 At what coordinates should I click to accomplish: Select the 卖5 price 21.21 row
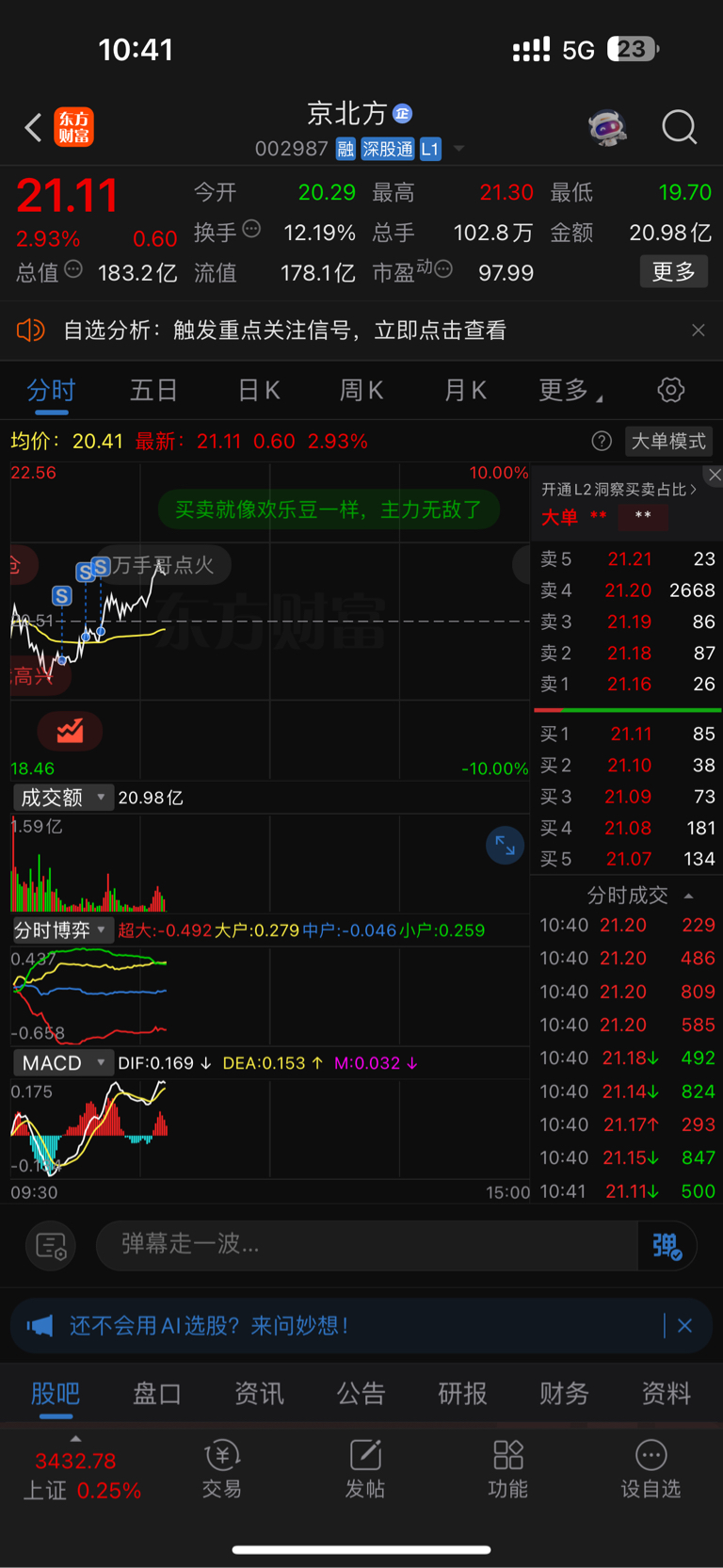tap(628, 559)
